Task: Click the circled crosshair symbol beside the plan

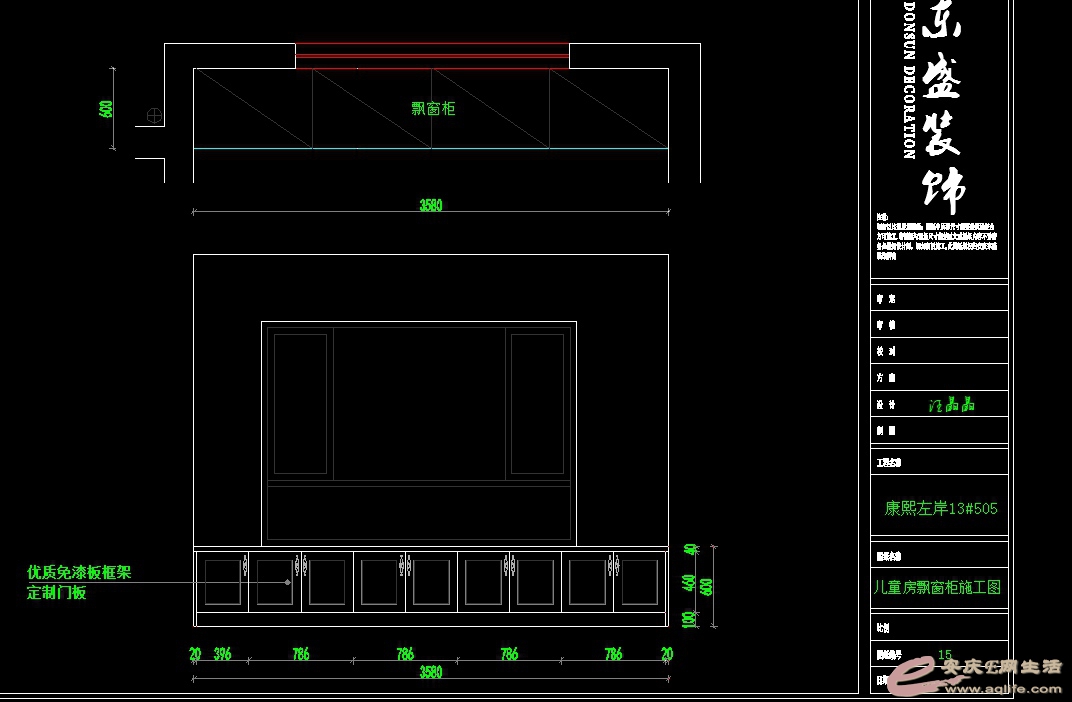Action: point(155,115)
